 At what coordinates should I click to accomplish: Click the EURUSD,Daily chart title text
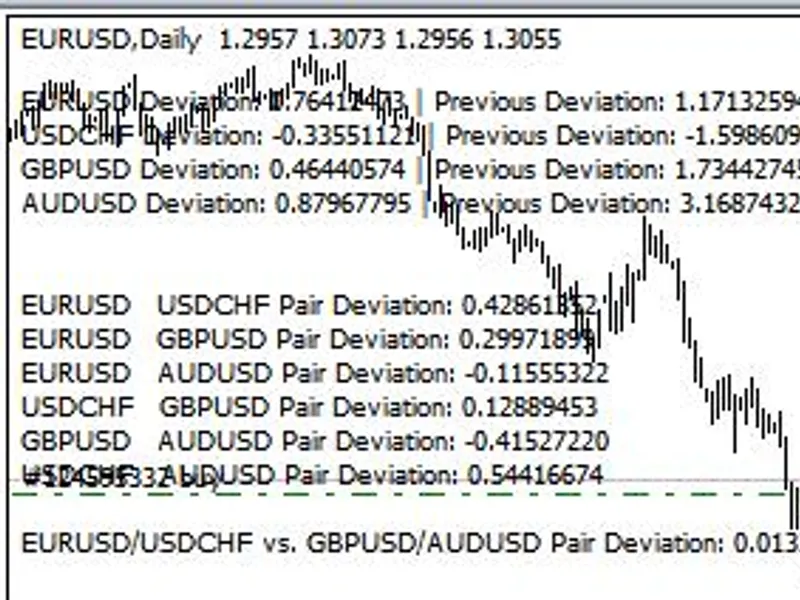click(x=111, y=40)
